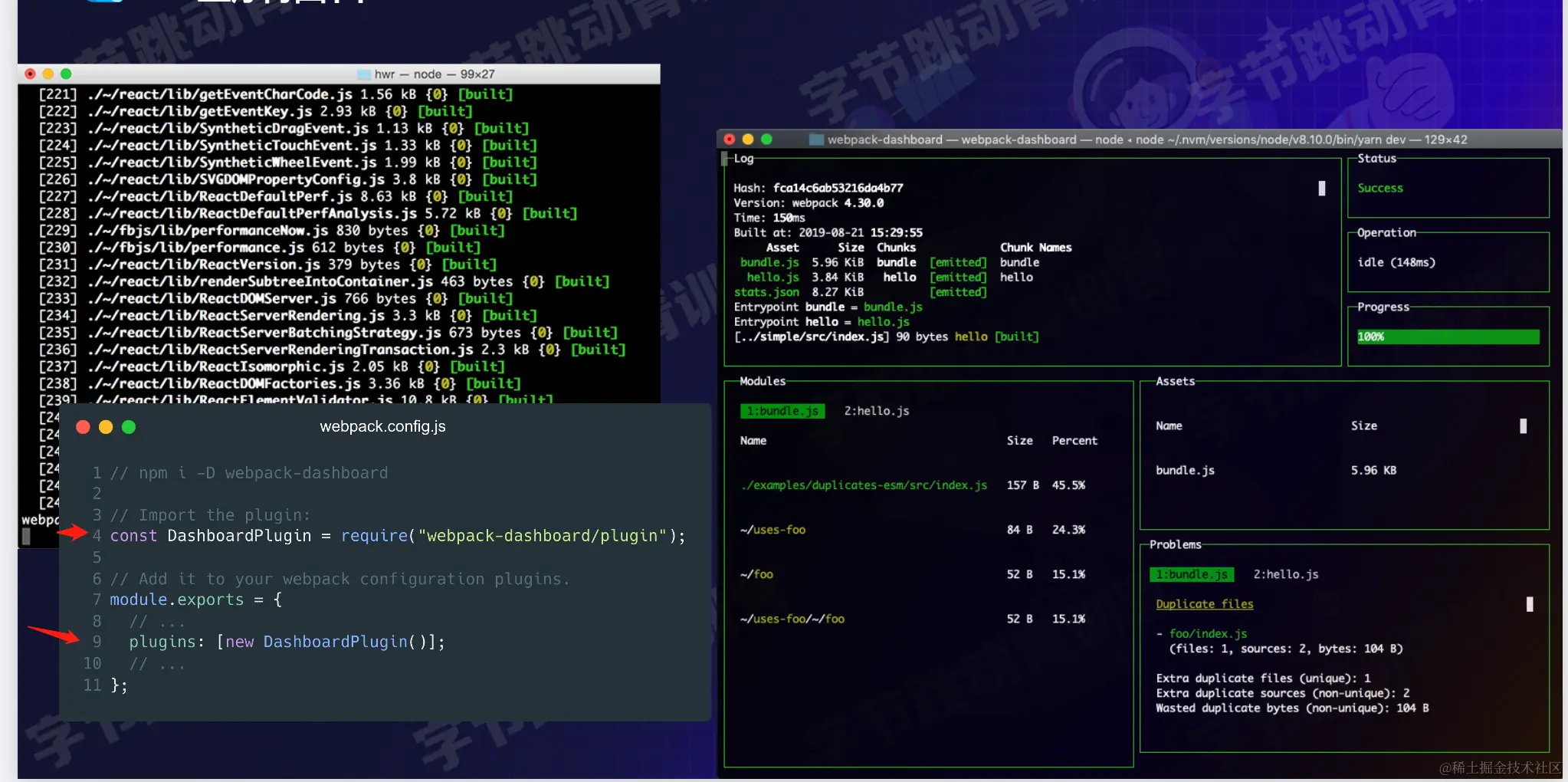
Task: Select the '~/uses-foo/~/foo' module row
Action: [x=913, y=619]
